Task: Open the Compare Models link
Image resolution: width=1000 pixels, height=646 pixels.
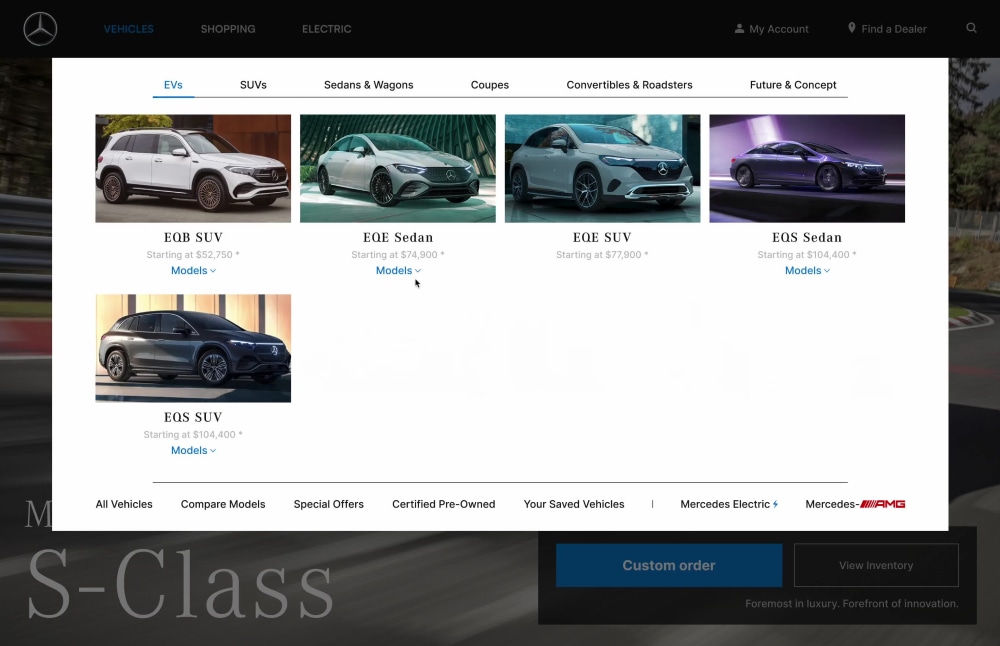Action: coord(223,504)
